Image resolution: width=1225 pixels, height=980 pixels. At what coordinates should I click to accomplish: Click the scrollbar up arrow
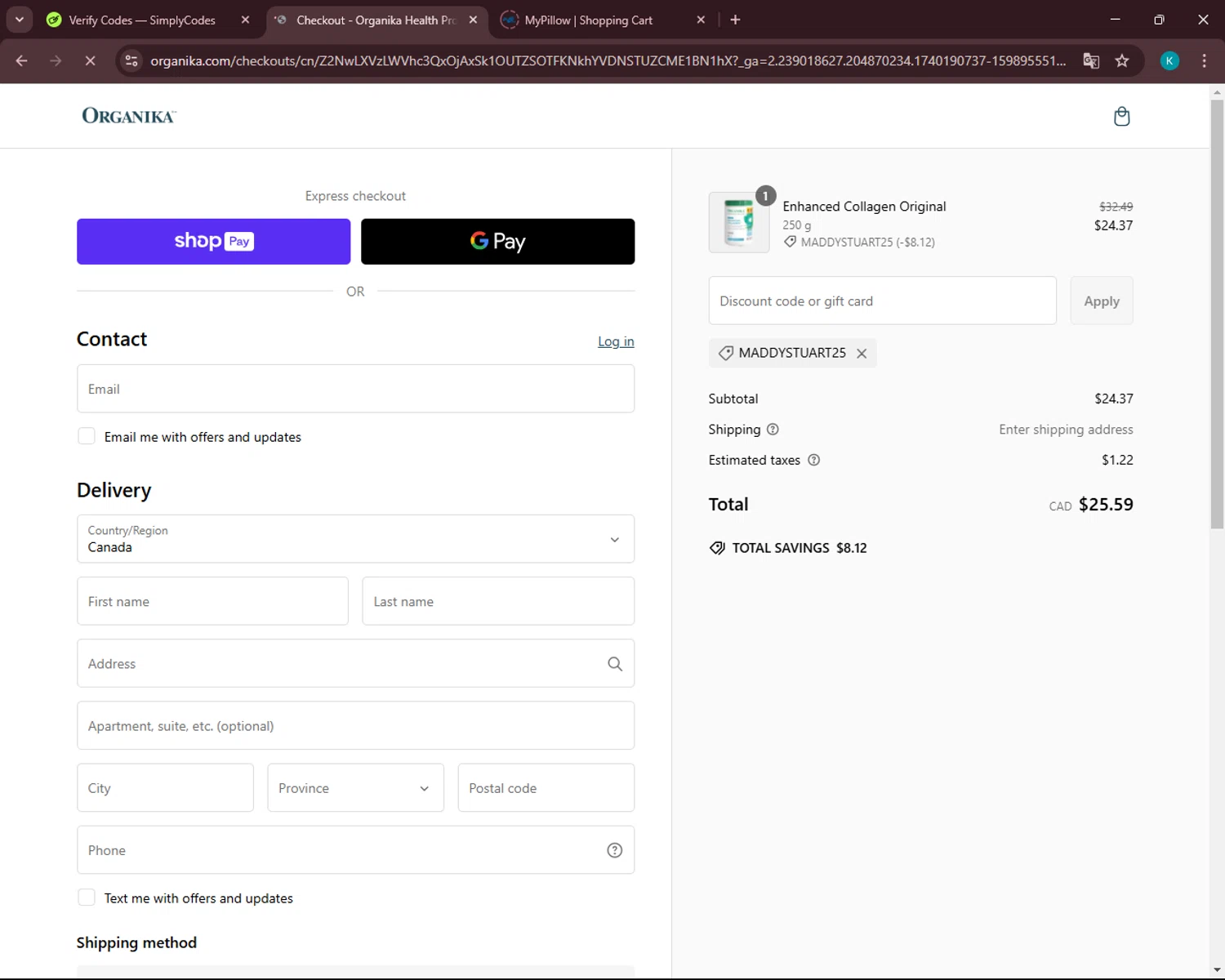[1217, 91]
